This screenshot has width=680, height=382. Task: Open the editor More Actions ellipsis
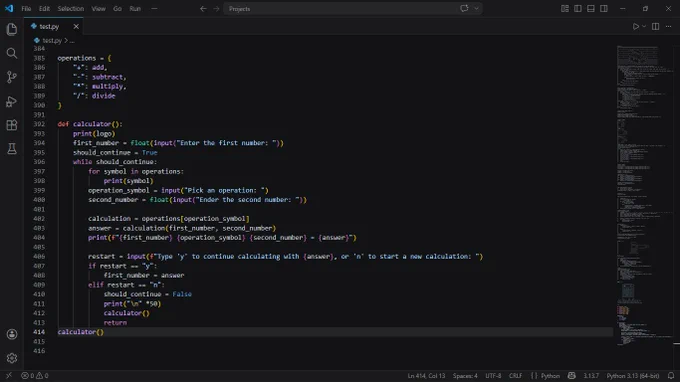tap(668, 26)
